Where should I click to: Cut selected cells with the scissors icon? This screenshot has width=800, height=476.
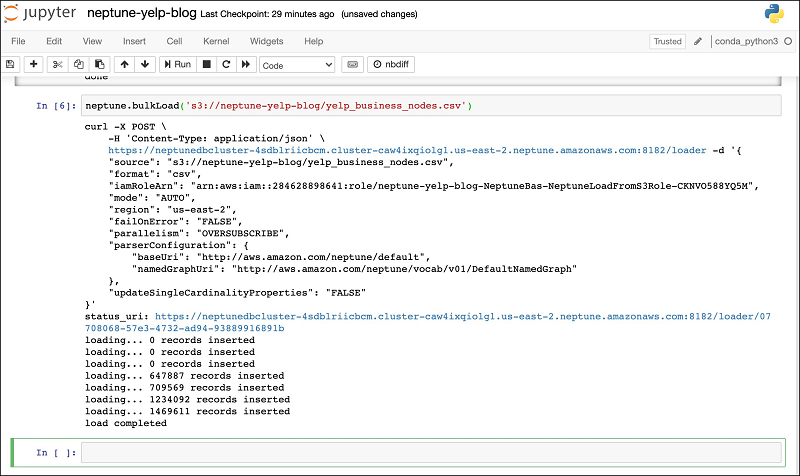tap(57, 64)
